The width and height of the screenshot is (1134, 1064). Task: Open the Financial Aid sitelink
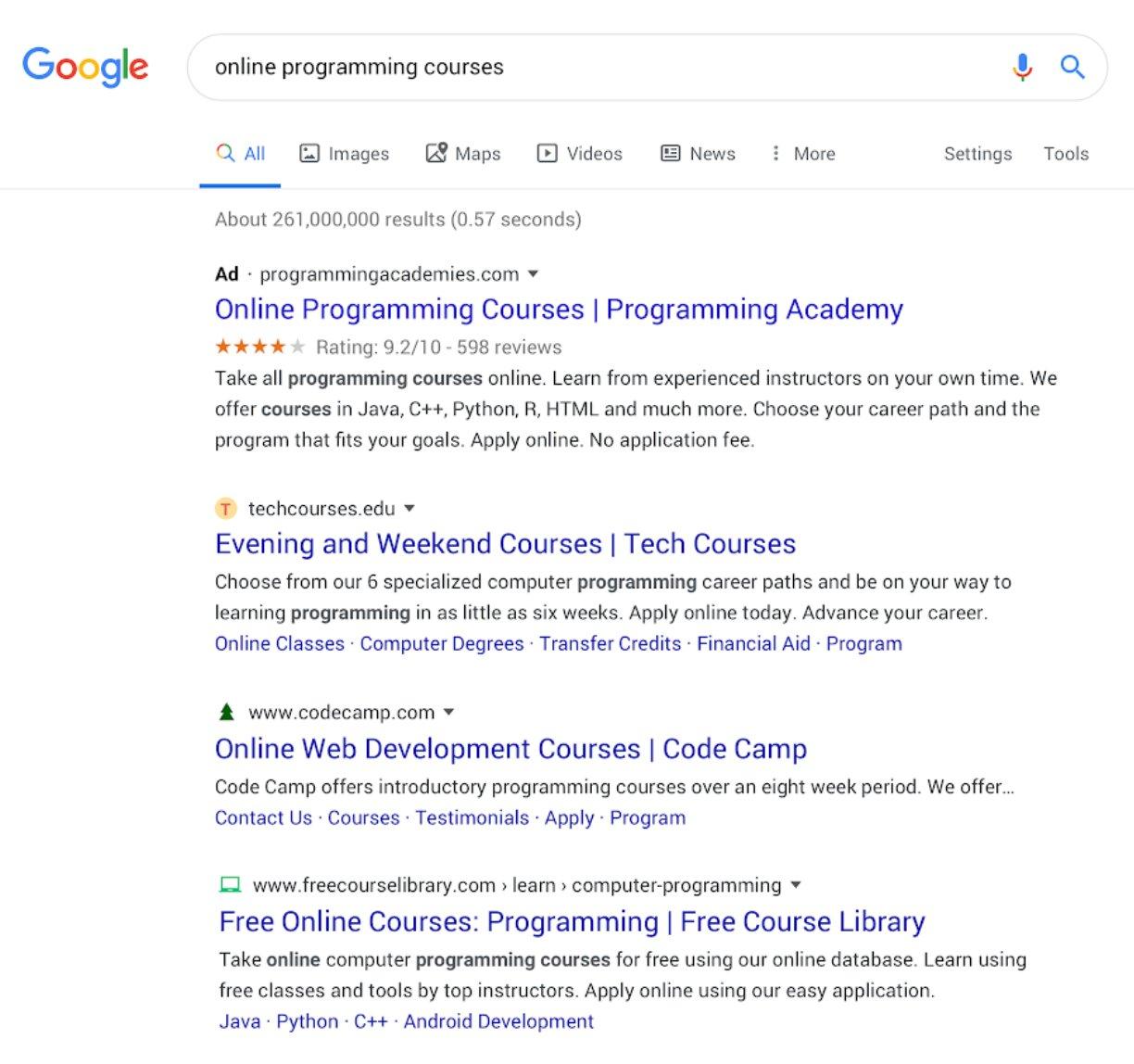click(x=753, y=643)
